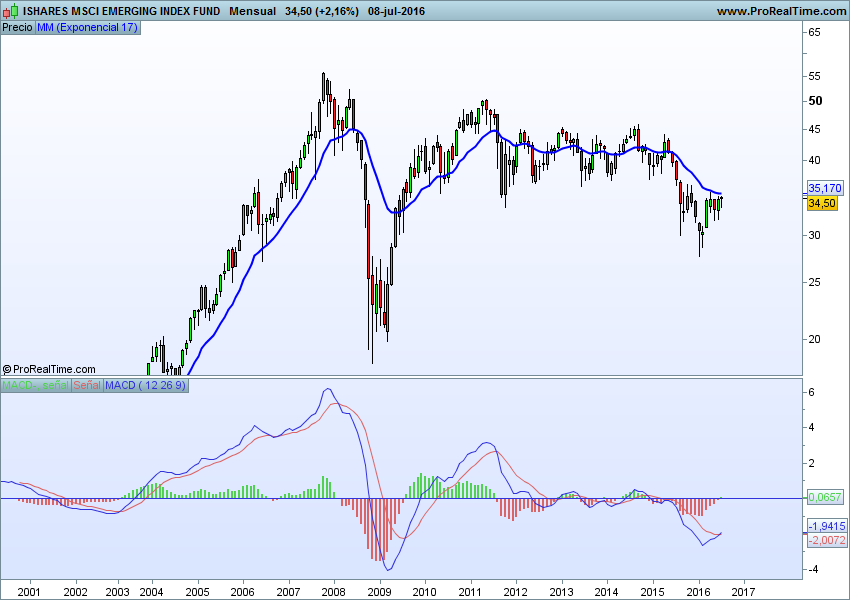Open the MM (Exponencial 17) indicator label
This screenshot has width=850, height=600.
[87, 27]
